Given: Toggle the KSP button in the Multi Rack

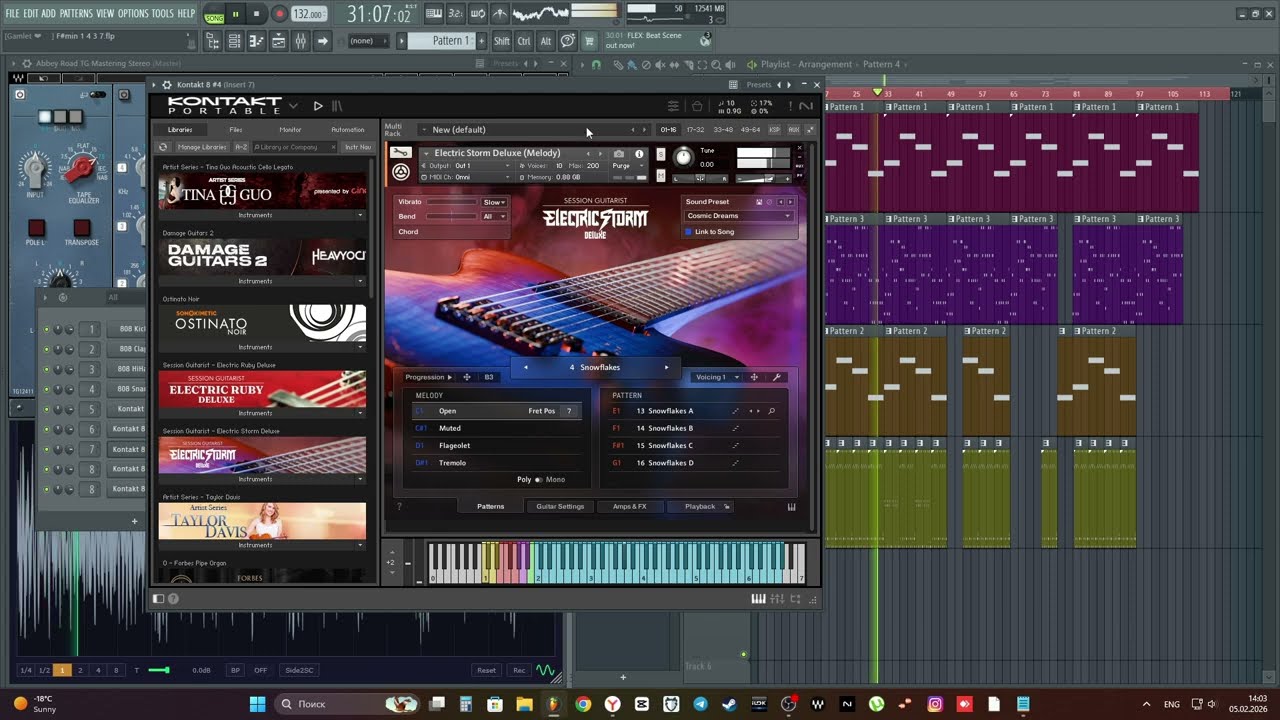Looking at the screenshot, I should (774, 130).
